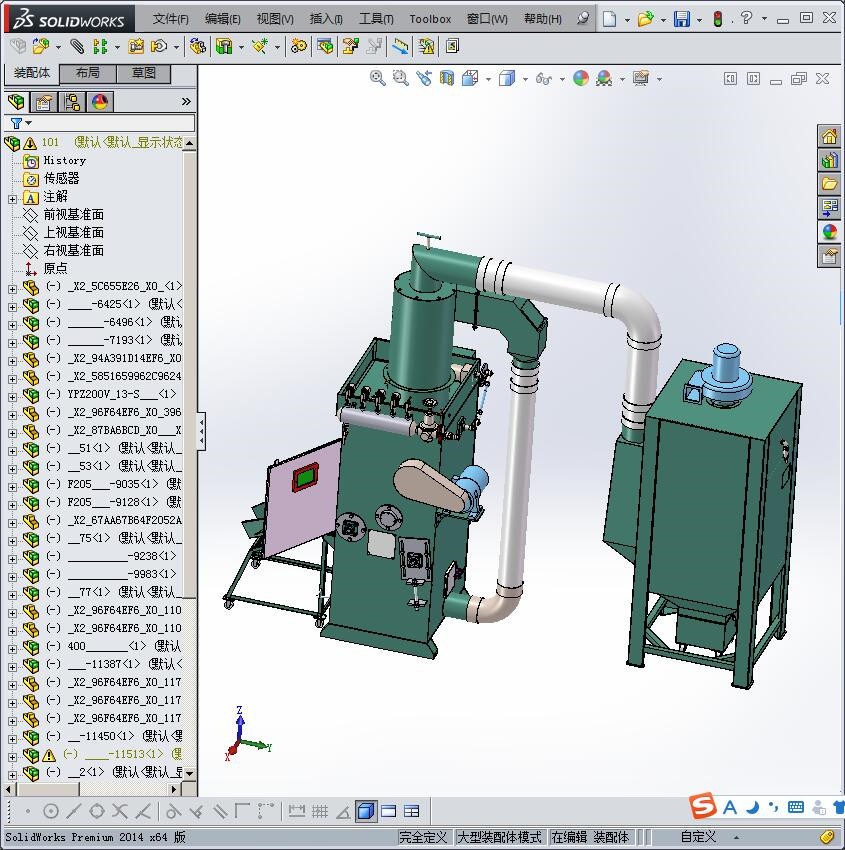The image size is (845, 850).
Task: Open the PropertyManager tab icon
Action: 44,102
